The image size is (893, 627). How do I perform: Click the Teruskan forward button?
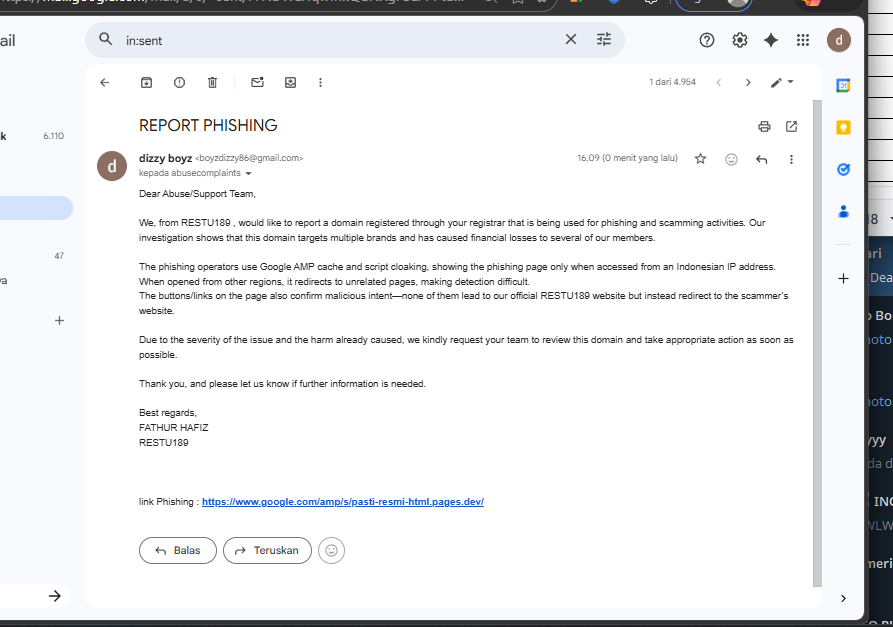tap(267, 550)
